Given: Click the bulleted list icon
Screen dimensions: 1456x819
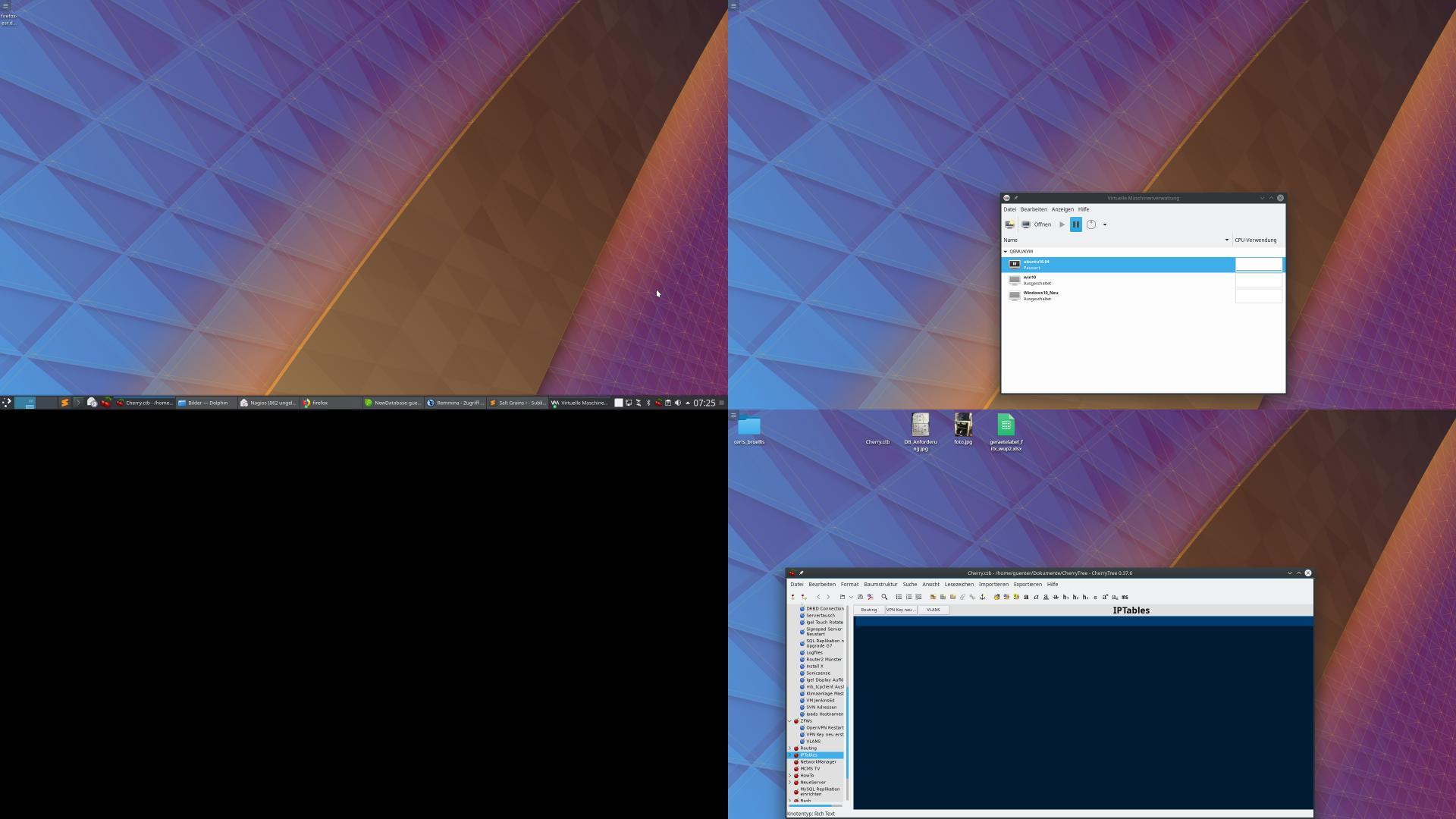Looking at the screenshot, I should coord(899,597).
